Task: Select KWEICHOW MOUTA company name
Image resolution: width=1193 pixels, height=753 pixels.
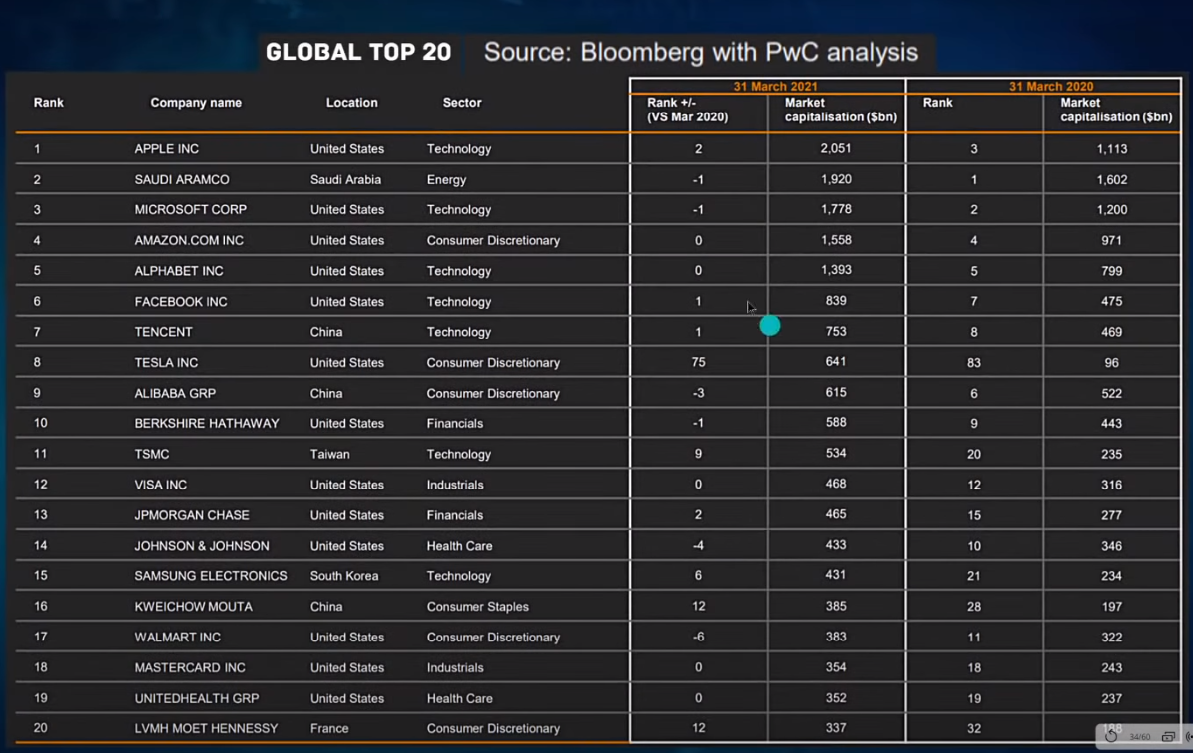Action: pos(193,607)
